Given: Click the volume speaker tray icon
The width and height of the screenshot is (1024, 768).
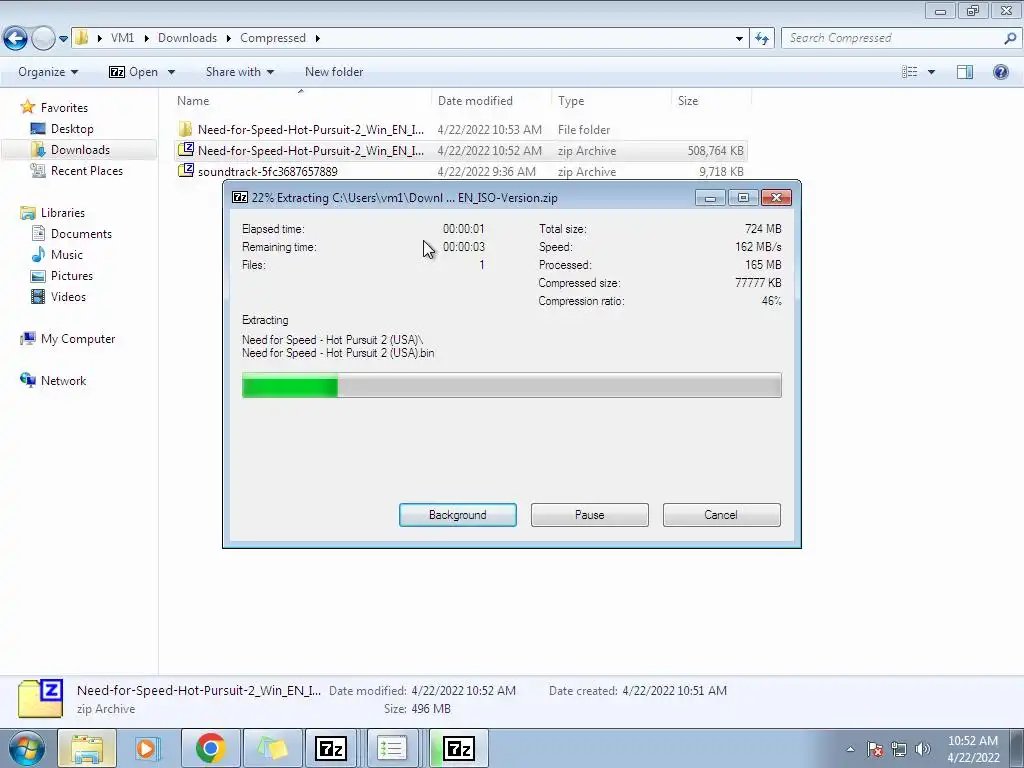Looking at the screenshot, I should click(922, 749).
